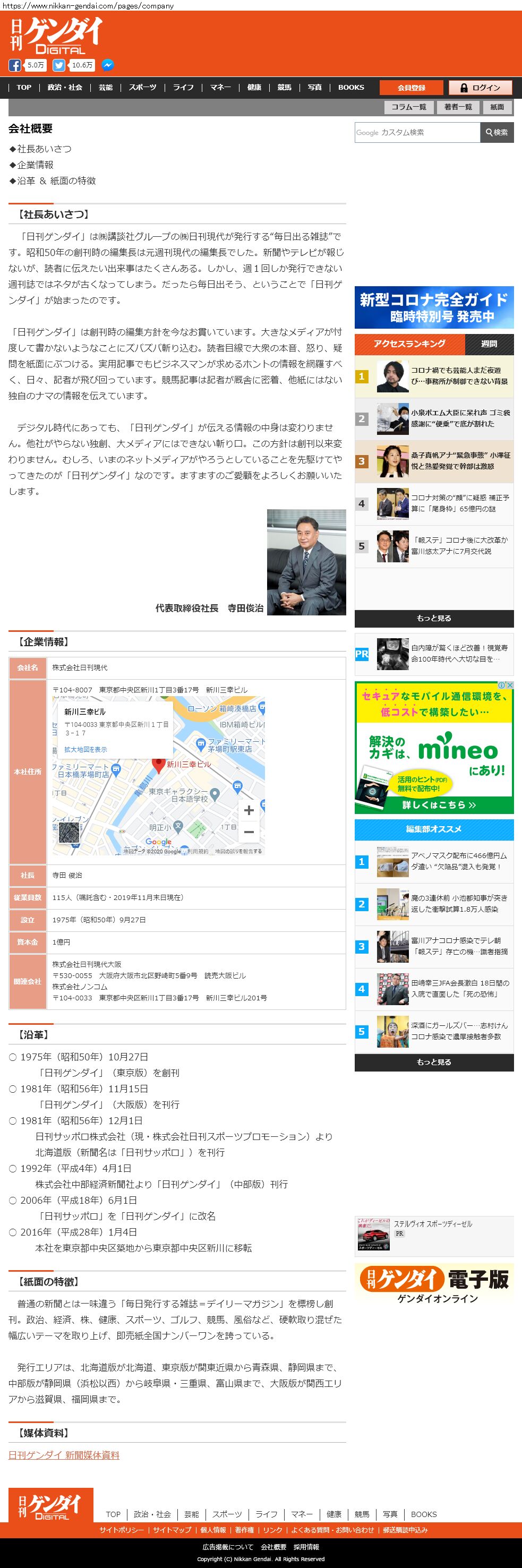Open ranking 1 article コロナ禍でも芸能人まだ夜遊び
The image size is (522, 1568).
point(434,376)
